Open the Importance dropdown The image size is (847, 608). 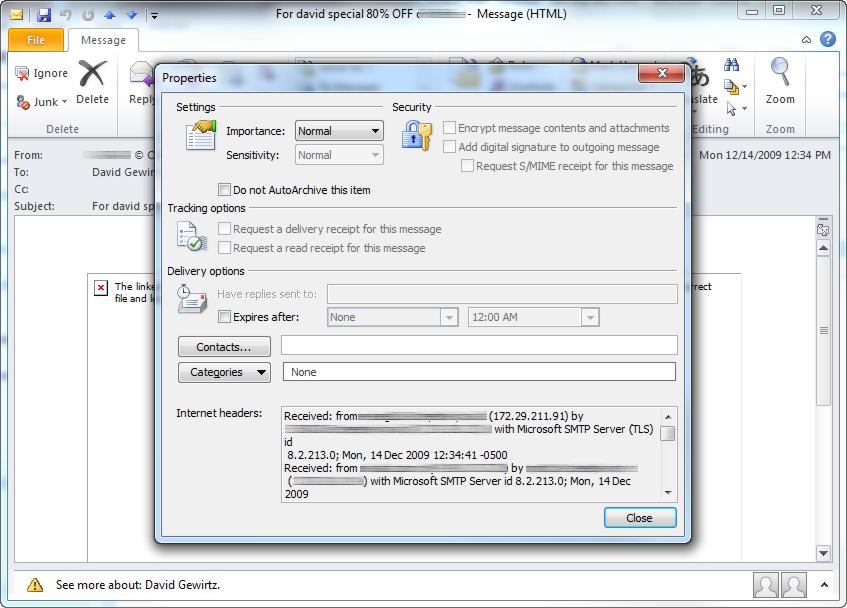(x=339, y=131)
